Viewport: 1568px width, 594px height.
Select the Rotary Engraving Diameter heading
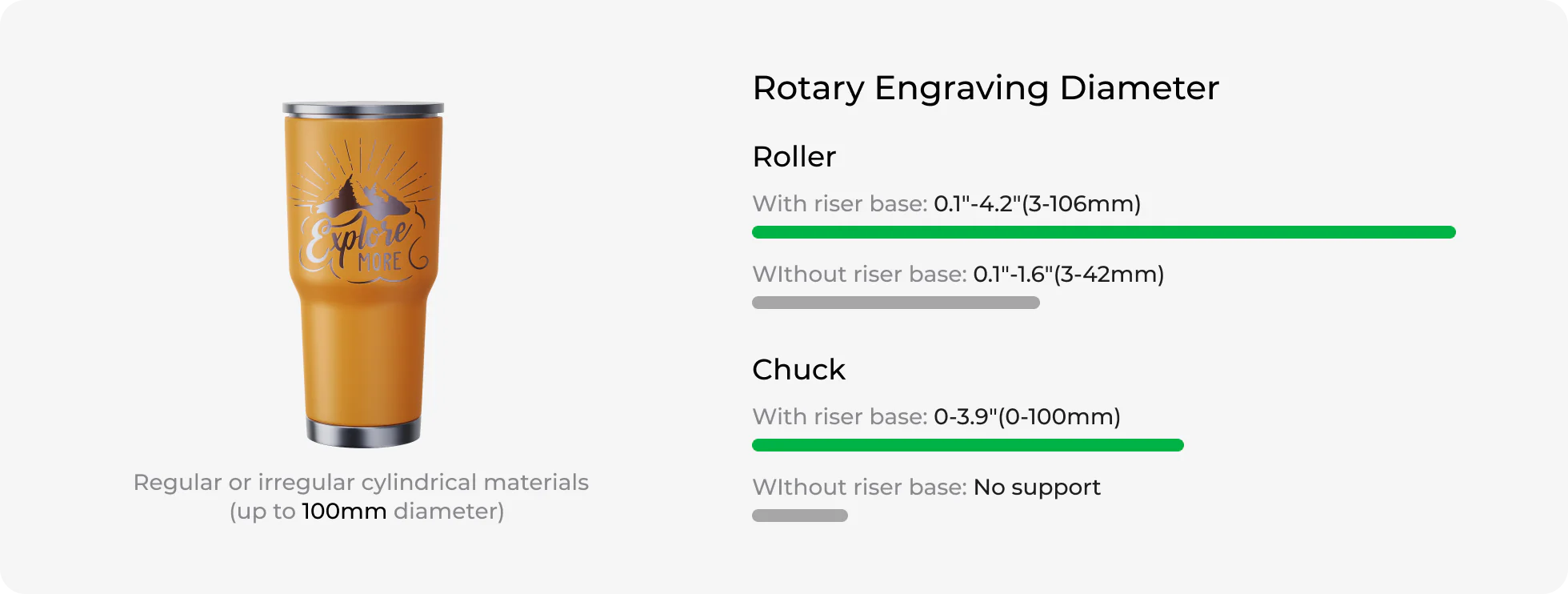(986, 88)
